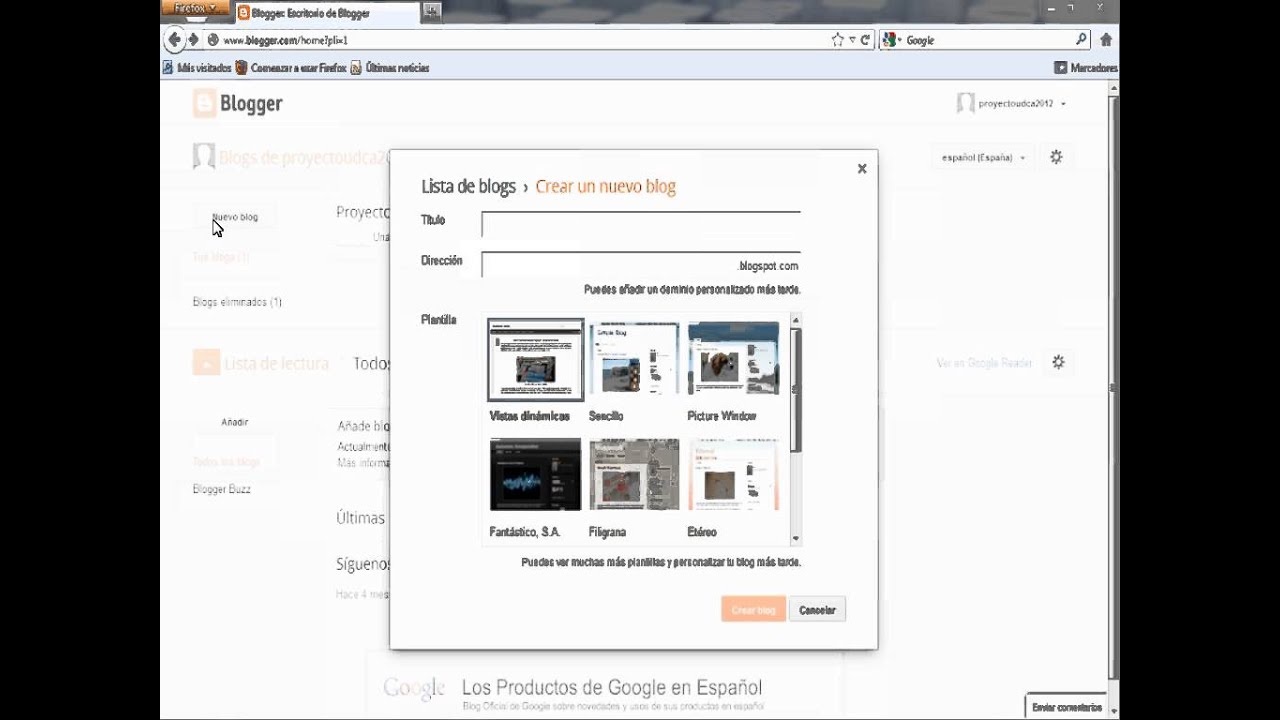Open the Últimas noticias bookmark
Viewport: 1280px width, 720px height.
pyautogui.click(x=390, y=68)
